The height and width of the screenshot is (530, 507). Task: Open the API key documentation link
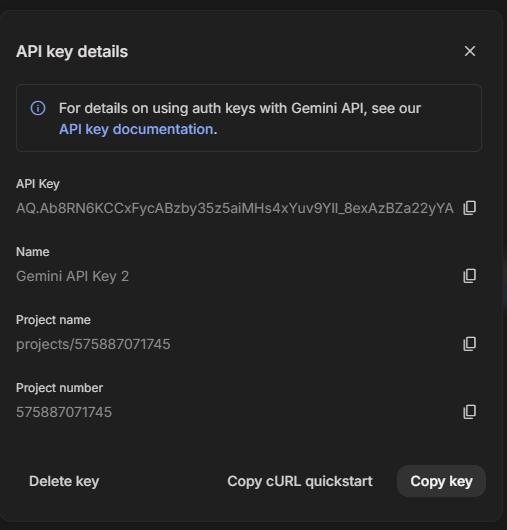(136, 129)
